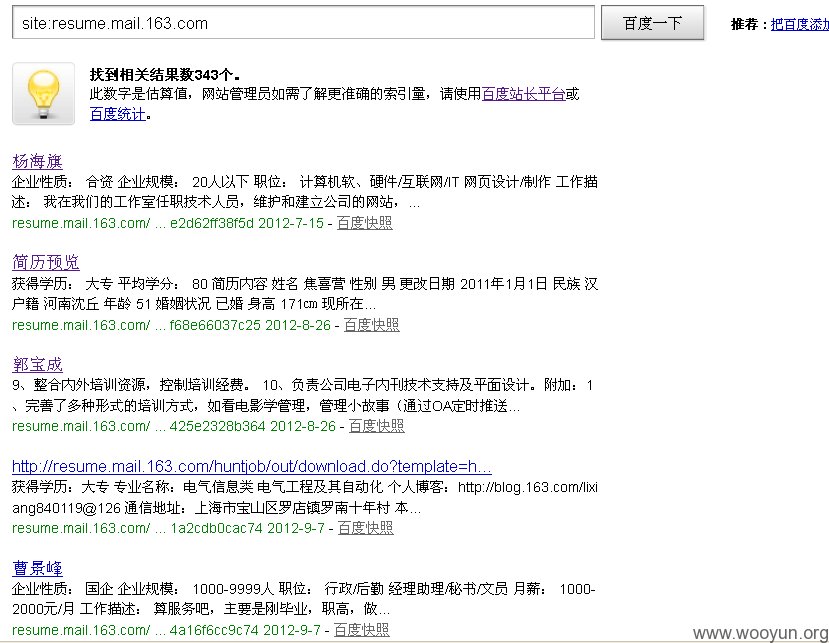The height and width of the screenshot is (643, 829).
Task: Open the 把百度添加 recommendation link
Action: click(x=799, y=24)
